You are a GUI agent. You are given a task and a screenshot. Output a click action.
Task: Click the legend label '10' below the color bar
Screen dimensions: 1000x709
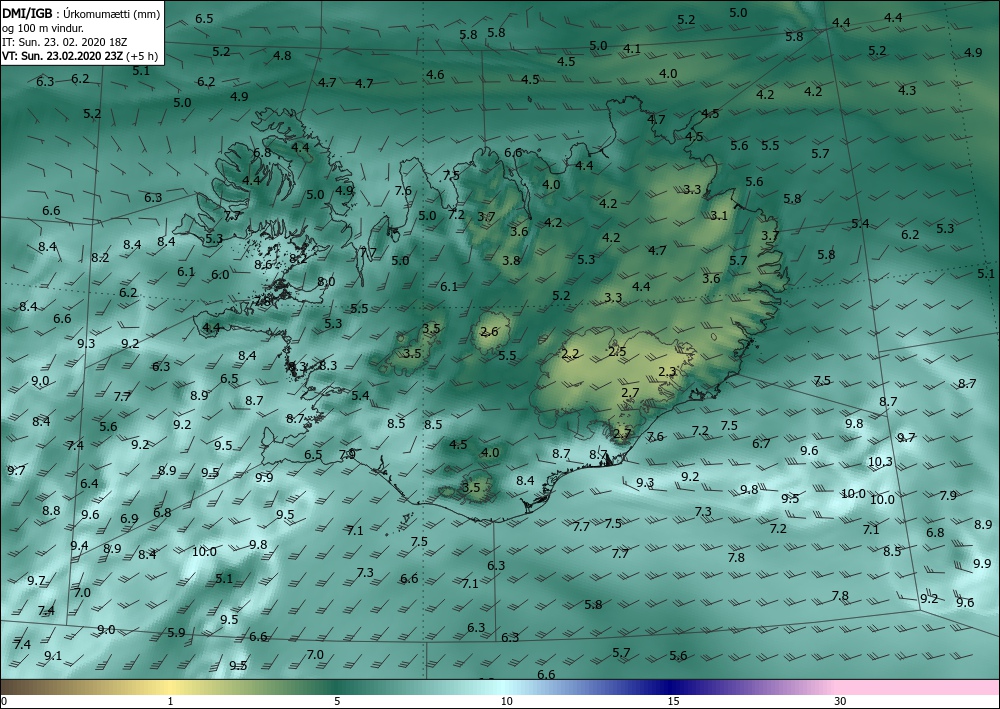506,702
